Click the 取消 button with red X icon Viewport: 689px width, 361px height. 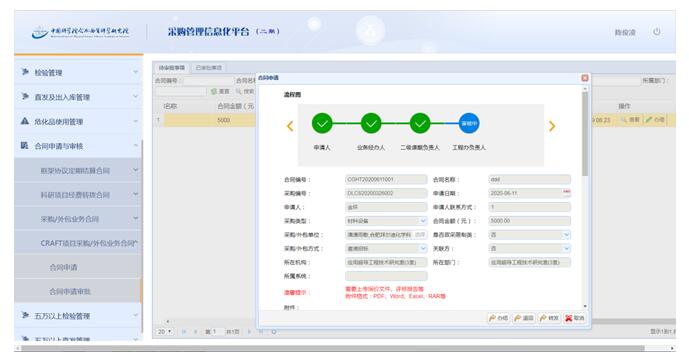[575, 318]
